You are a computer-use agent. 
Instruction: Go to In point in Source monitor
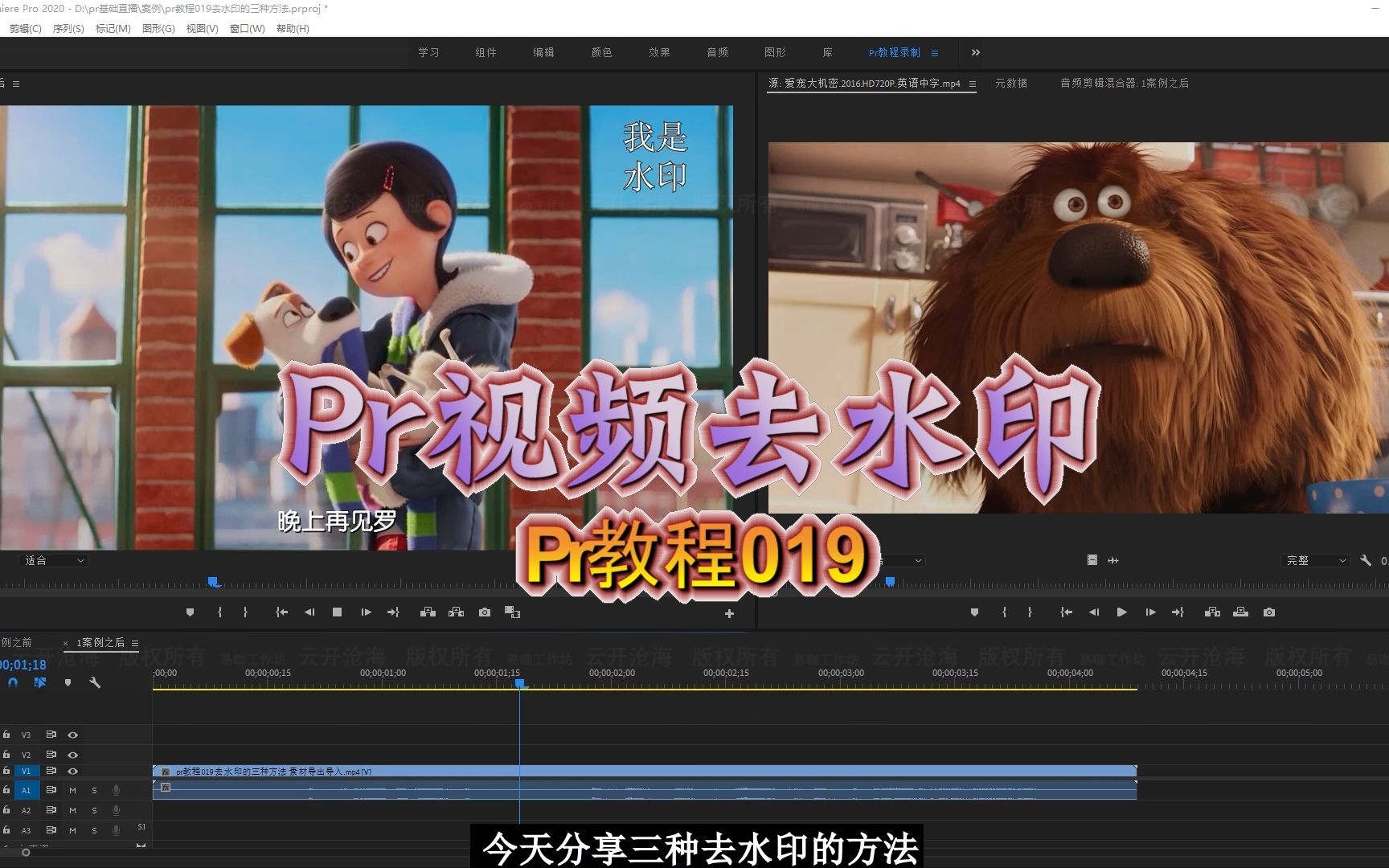click(x=1066, y=612)
